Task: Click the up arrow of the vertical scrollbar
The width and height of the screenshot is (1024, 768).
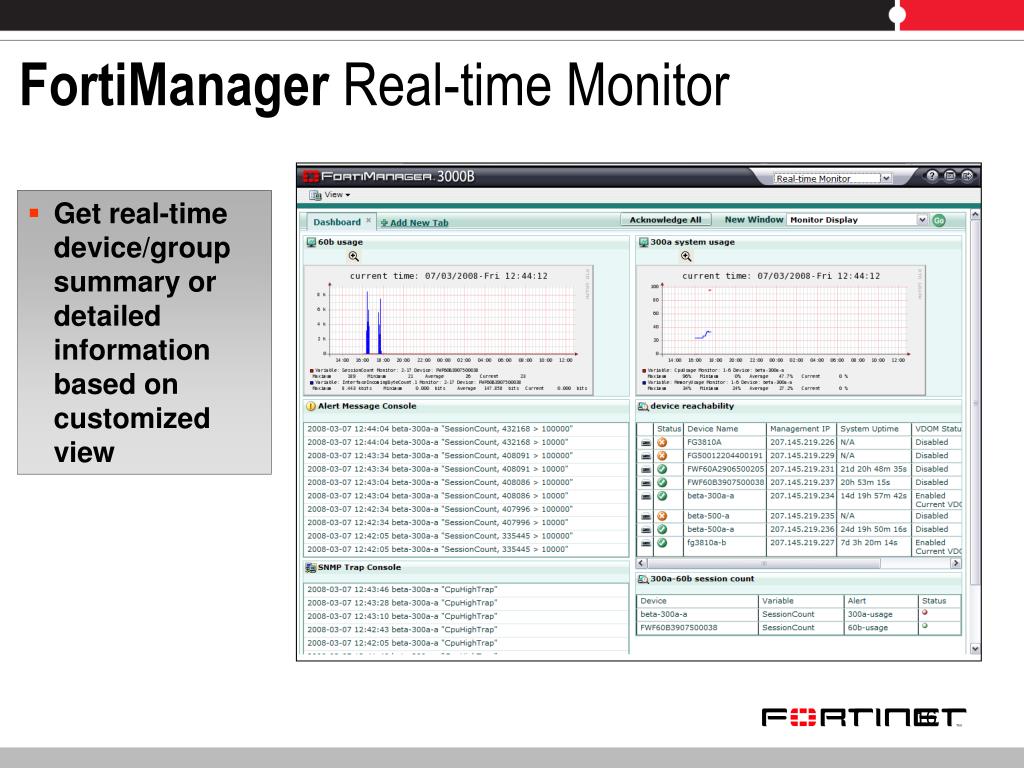Action: [975, 214]
